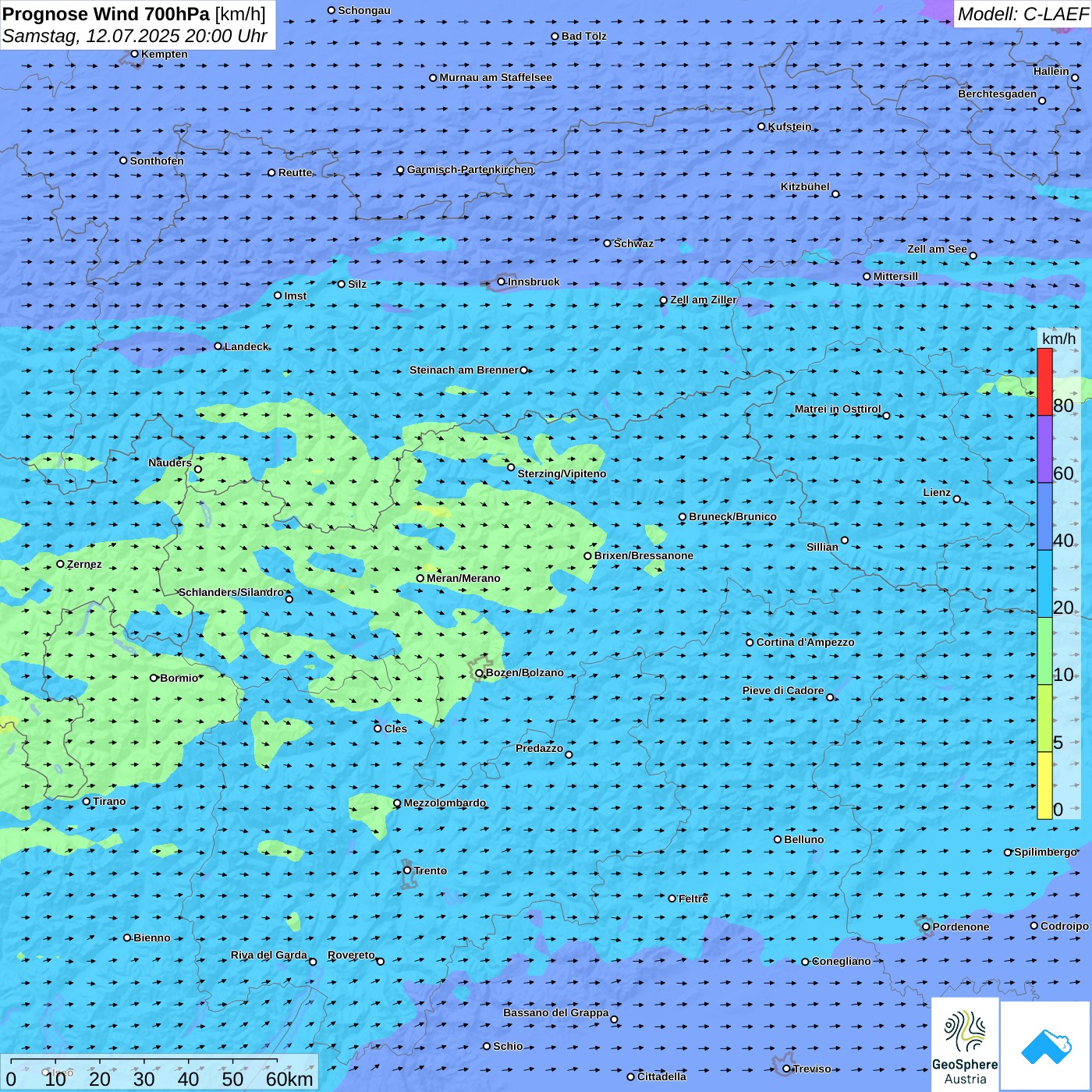Click the Mezzolombardo label
1092x1092 pixels.
pos(445,803)
